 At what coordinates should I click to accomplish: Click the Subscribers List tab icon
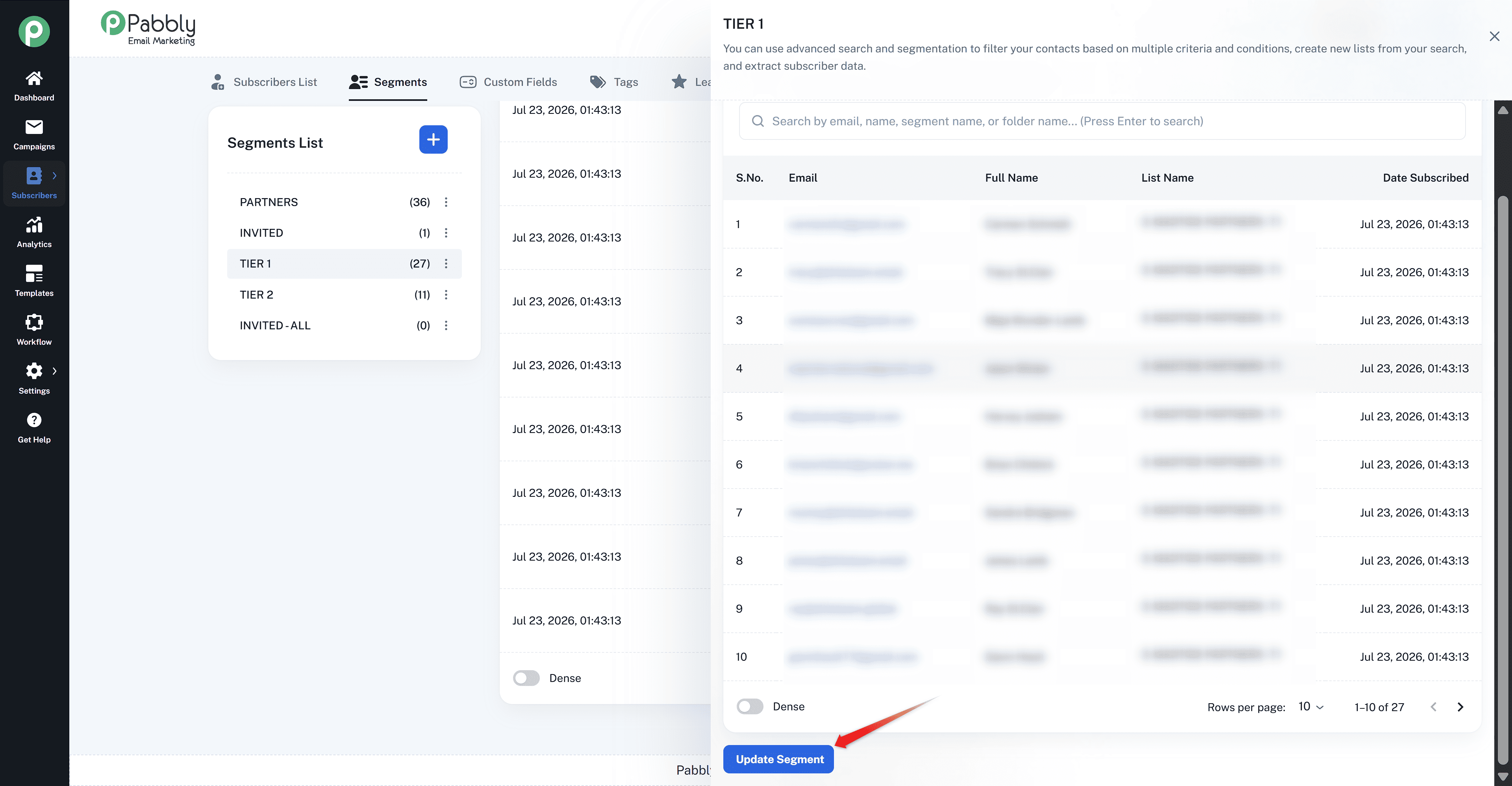[x=218, y=82]
